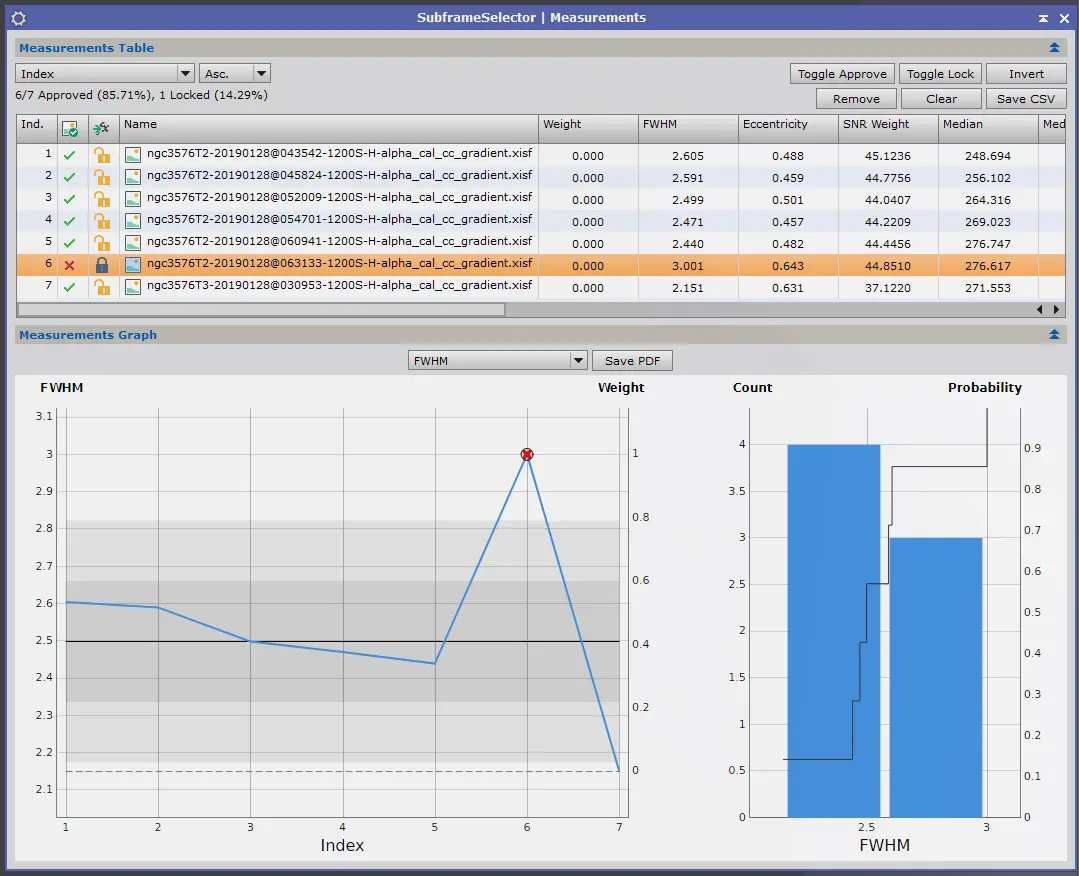
Task: Click the gear icon in the title bar
Action: pos(19,19)
